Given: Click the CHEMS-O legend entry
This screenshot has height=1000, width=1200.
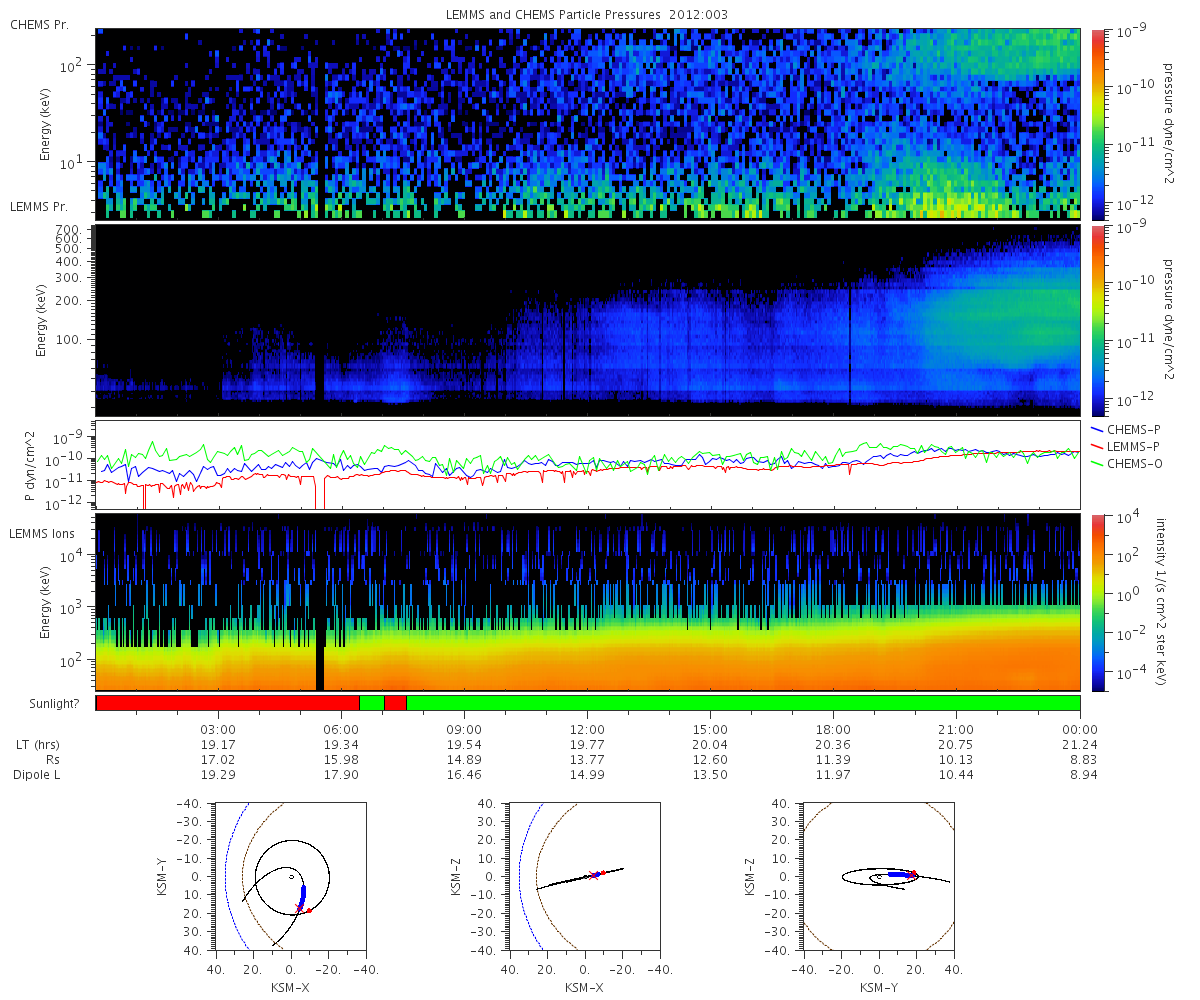Looking at the screenshot, I should tap(1127, 462).
